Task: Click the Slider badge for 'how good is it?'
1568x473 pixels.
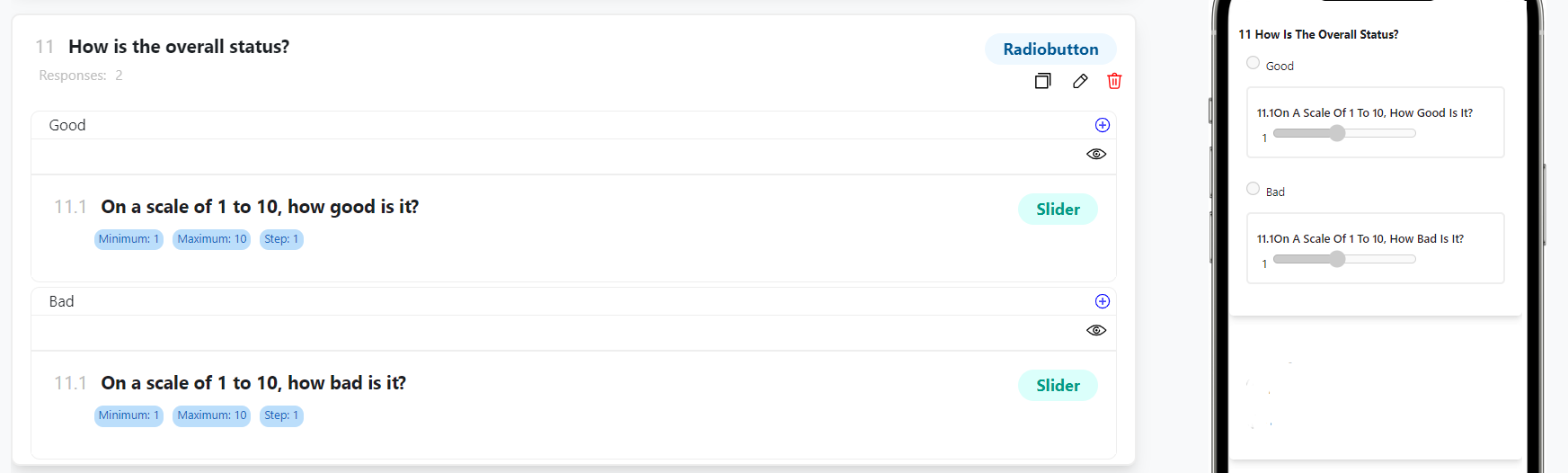Action: pyautogui.click(x=1058, y=210)
